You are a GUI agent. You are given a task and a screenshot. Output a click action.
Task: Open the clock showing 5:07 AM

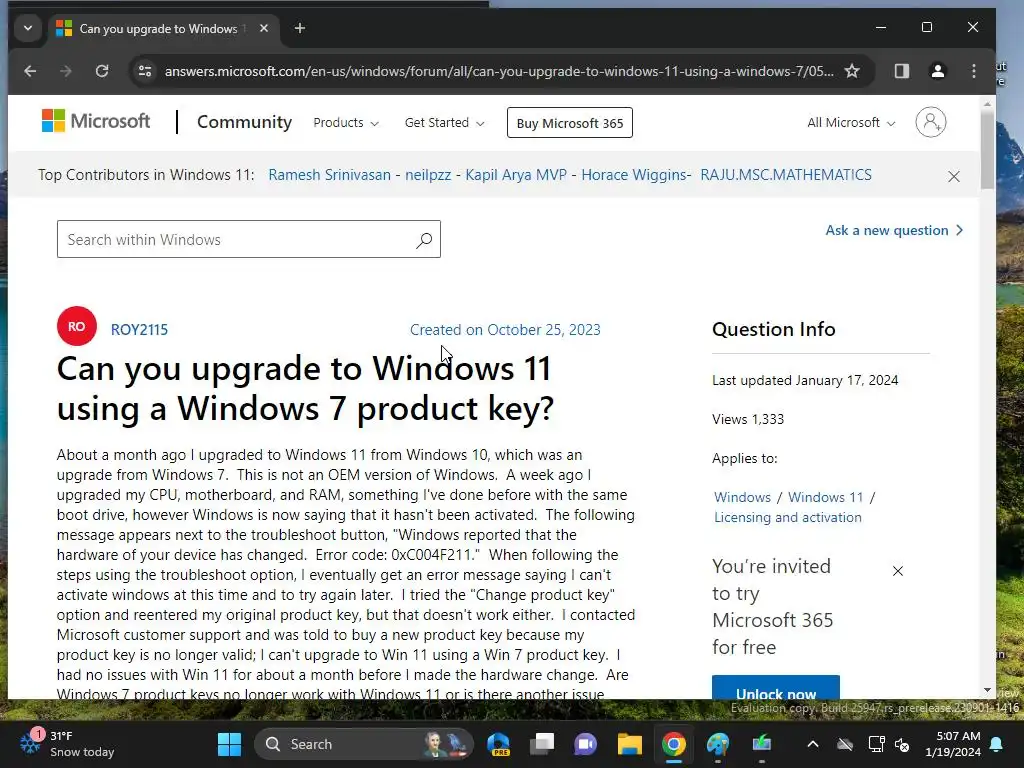[953, 744]
